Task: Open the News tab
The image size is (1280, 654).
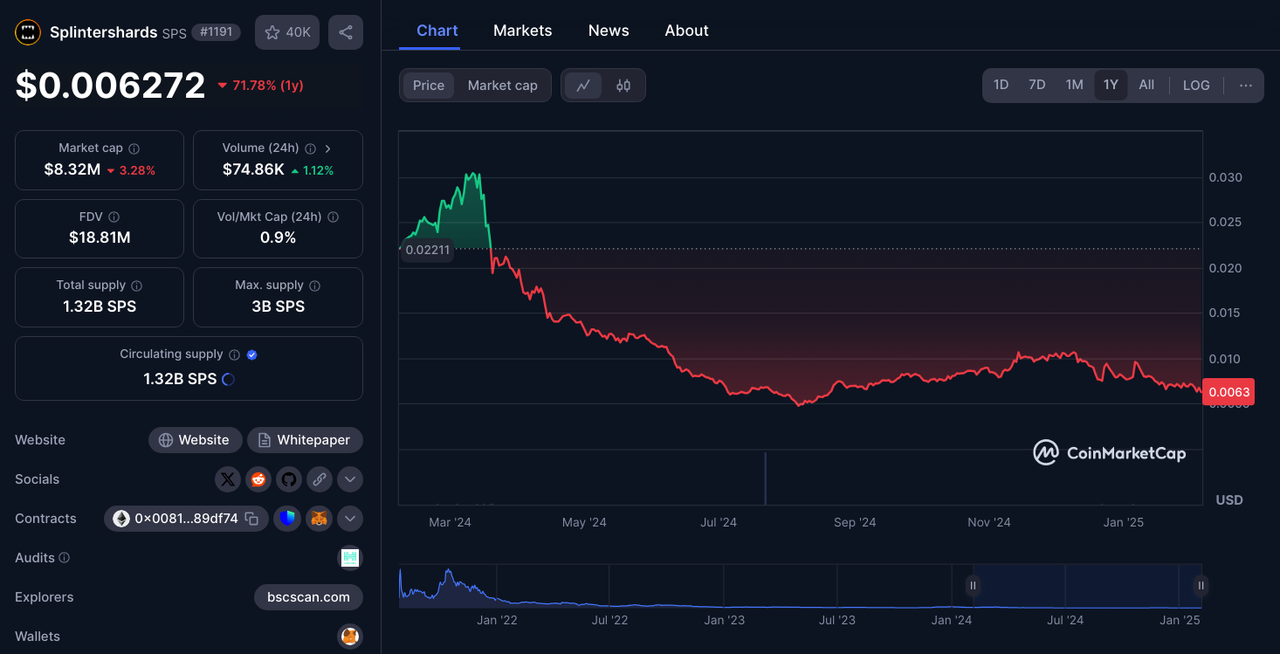Action: 608,30
